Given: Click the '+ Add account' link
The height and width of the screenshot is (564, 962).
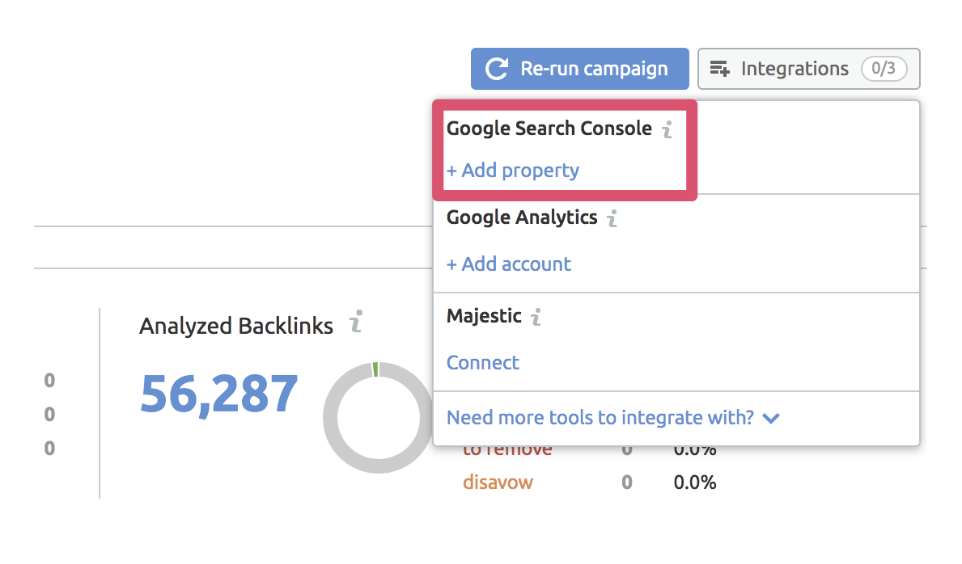Looking at the screenshot, I should [x=509, y=264].
